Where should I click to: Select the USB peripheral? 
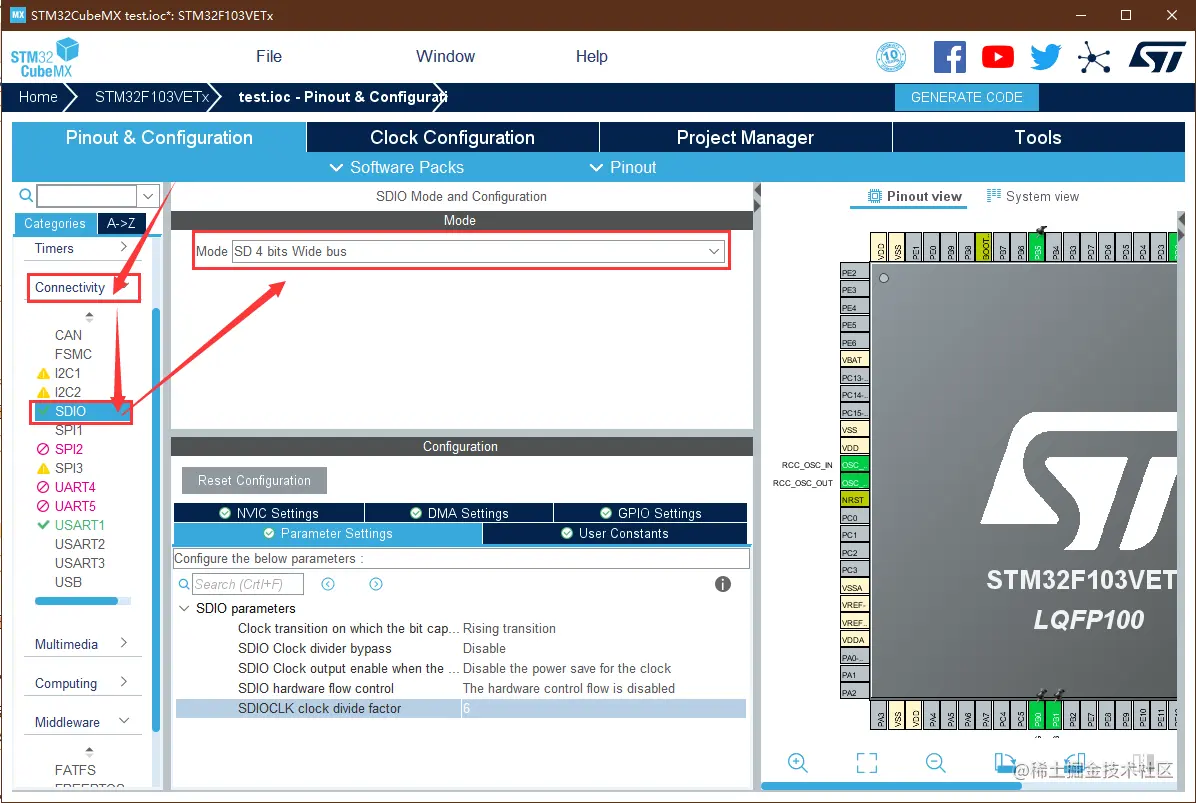(x=68, y=582)
